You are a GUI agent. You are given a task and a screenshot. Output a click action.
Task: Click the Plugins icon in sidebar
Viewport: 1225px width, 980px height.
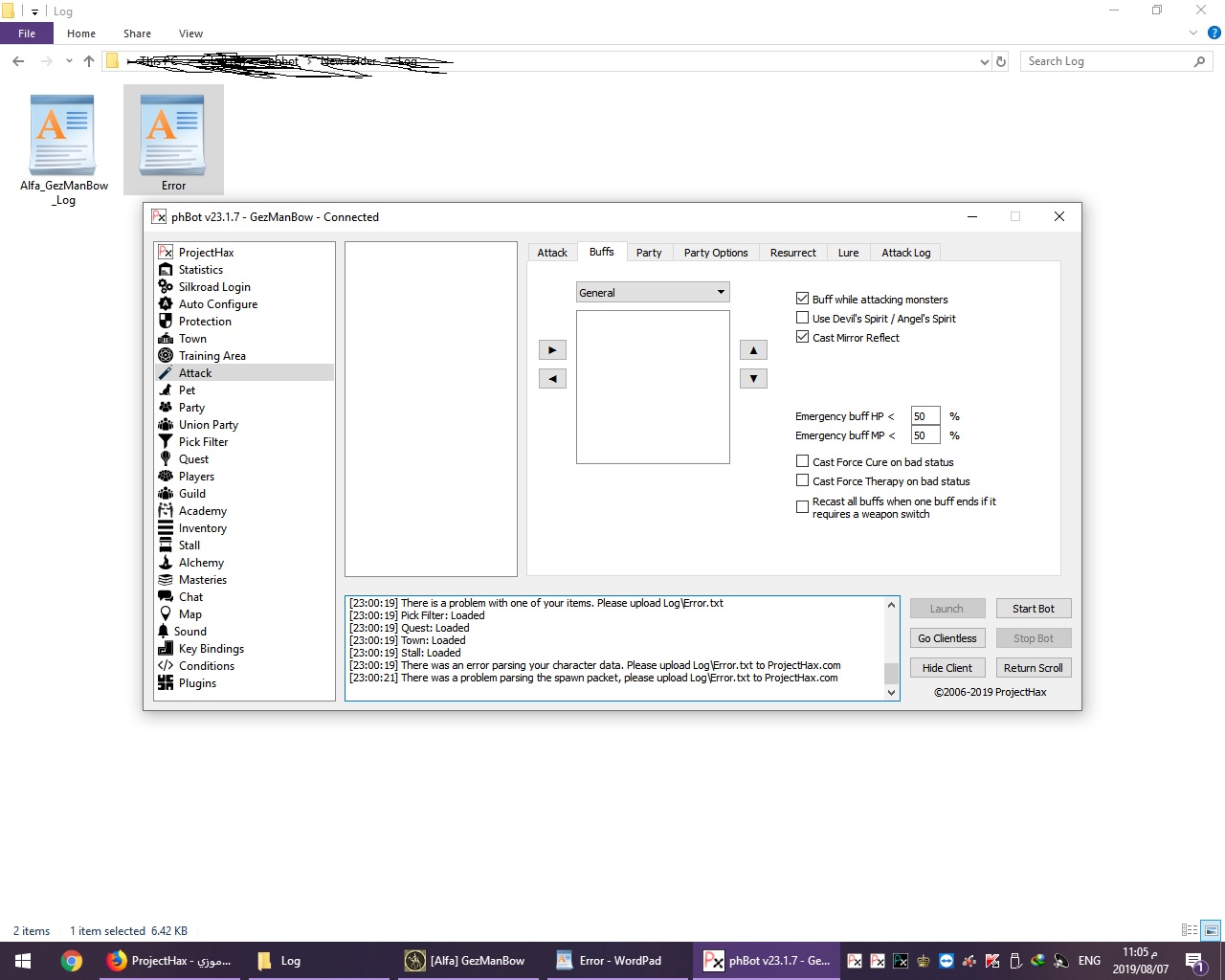pyautogui.click(x=166, y=683)
